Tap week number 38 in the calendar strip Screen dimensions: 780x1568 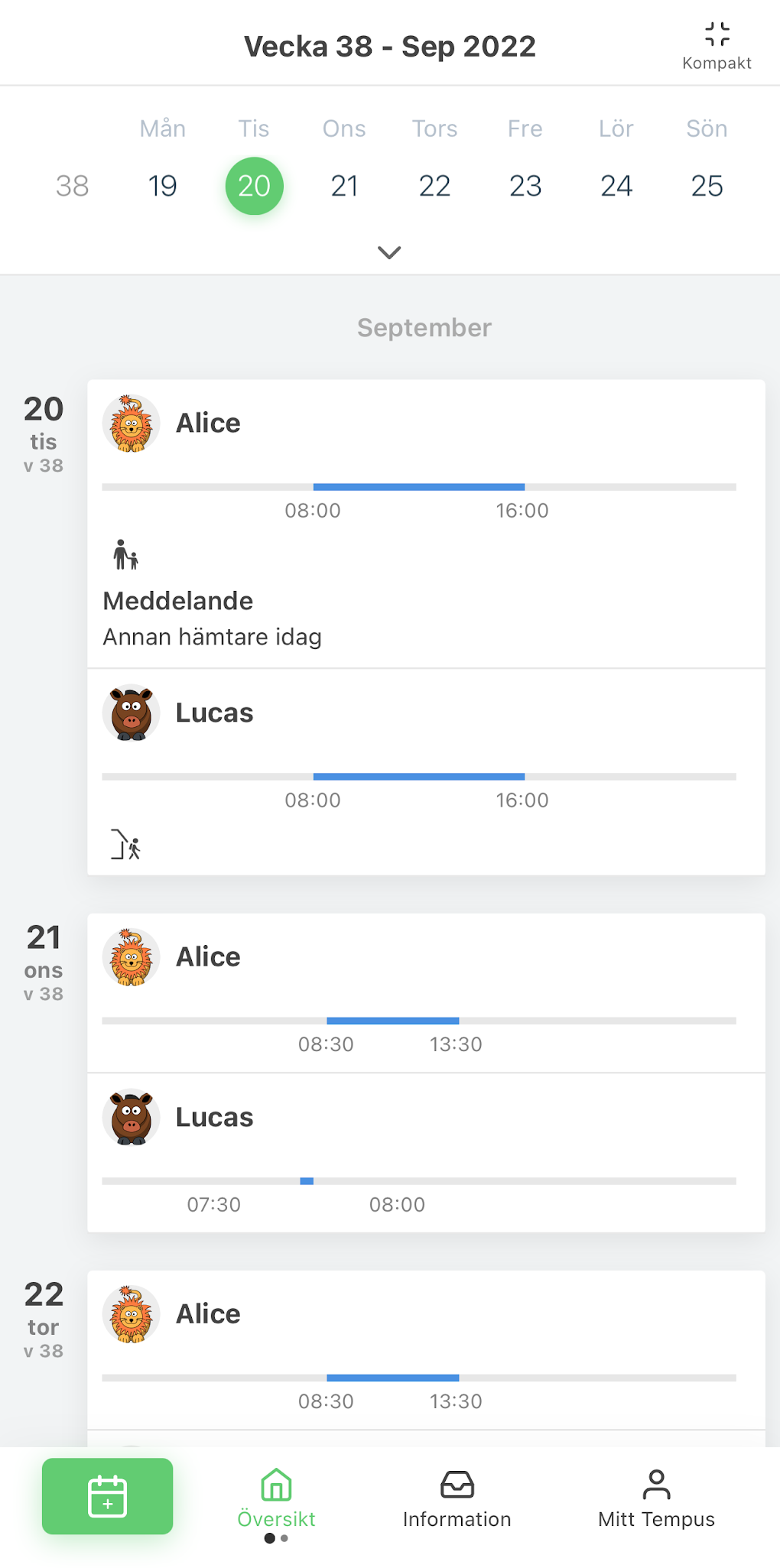(73, 186)
